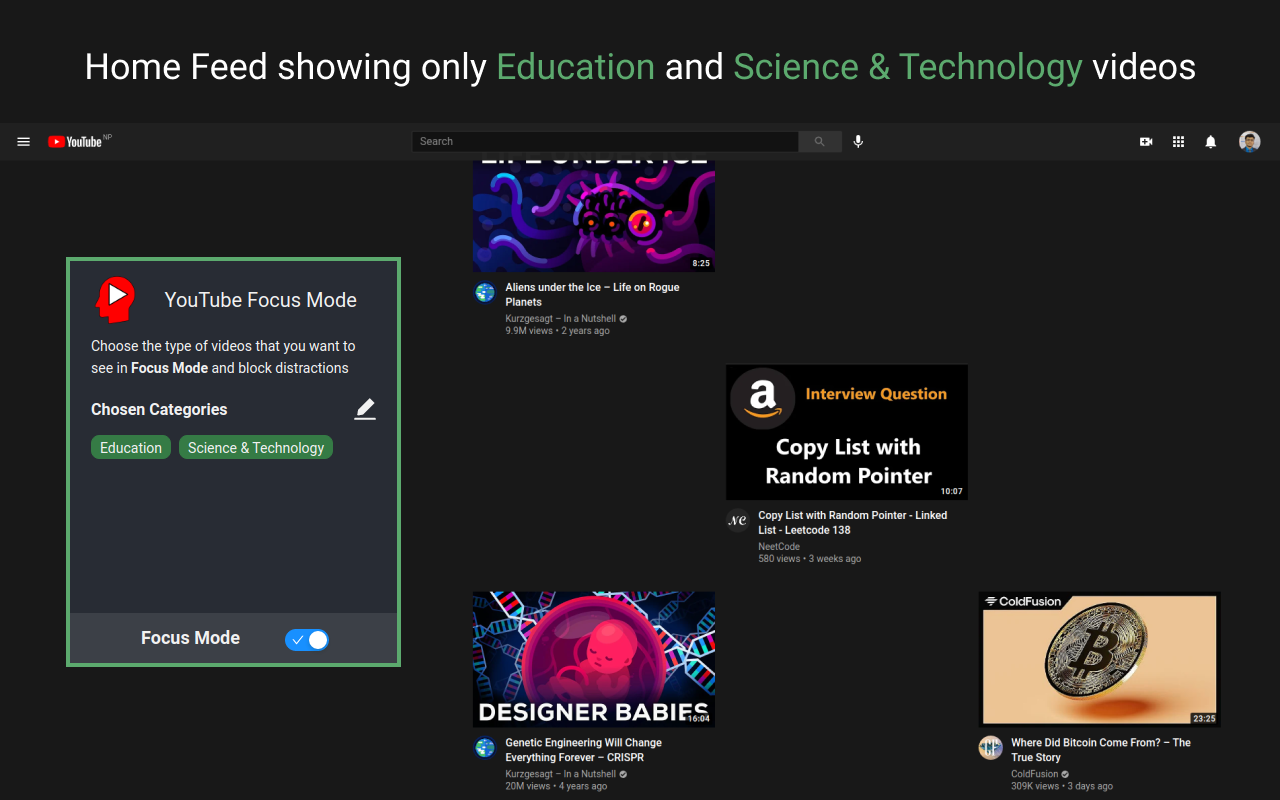This screenshot has width=1280, height=800.
Task: Click the YouTube Focus Mode logo
Action: coord(115,299)
